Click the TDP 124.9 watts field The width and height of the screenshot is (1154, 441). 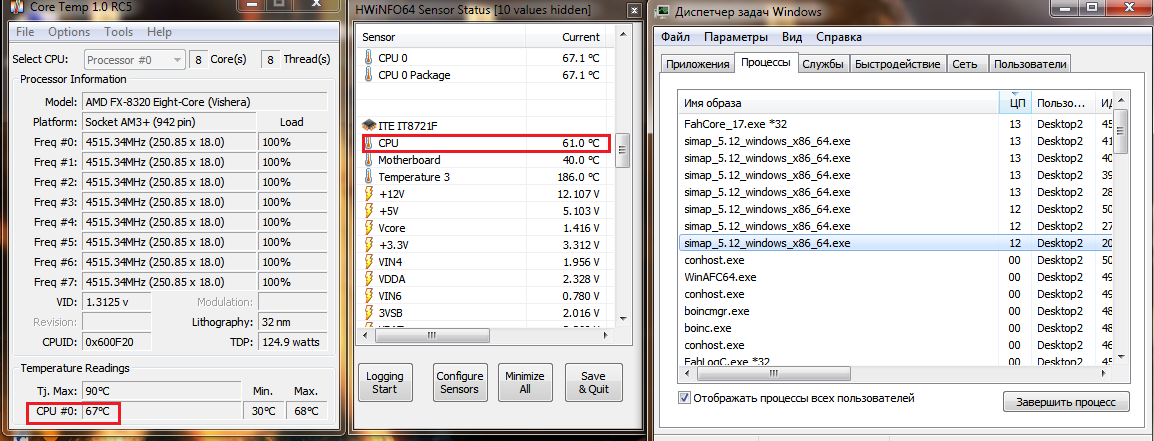pyautogui.click(x=294, y=342)
